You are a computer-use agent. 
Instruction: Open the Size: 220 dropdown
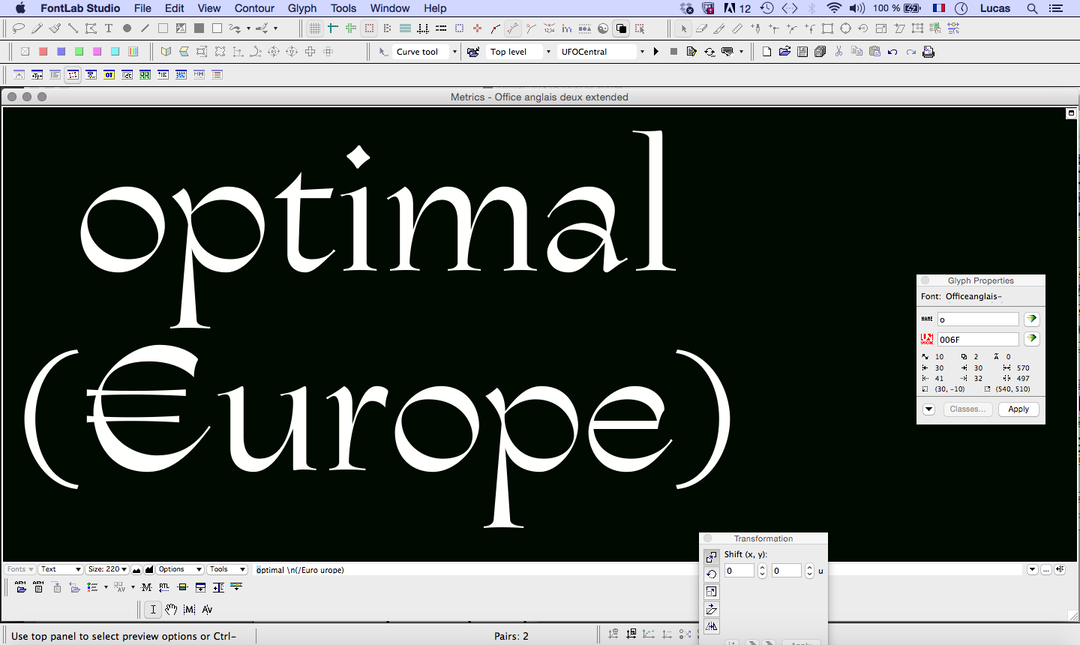[107, 569]
